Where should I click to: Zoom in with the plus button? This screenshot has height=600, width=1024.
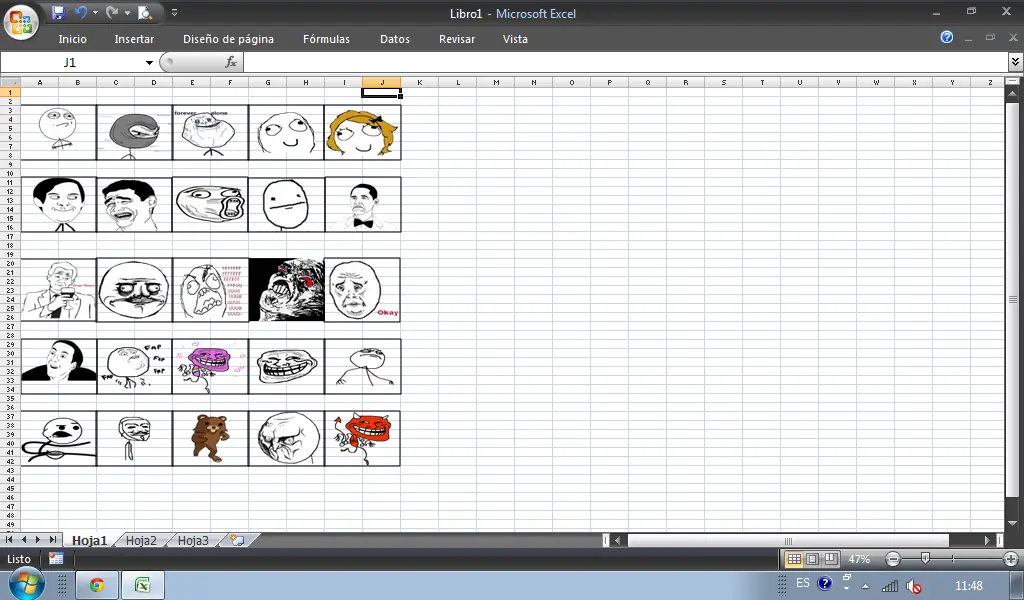(x=1011, y=560)
